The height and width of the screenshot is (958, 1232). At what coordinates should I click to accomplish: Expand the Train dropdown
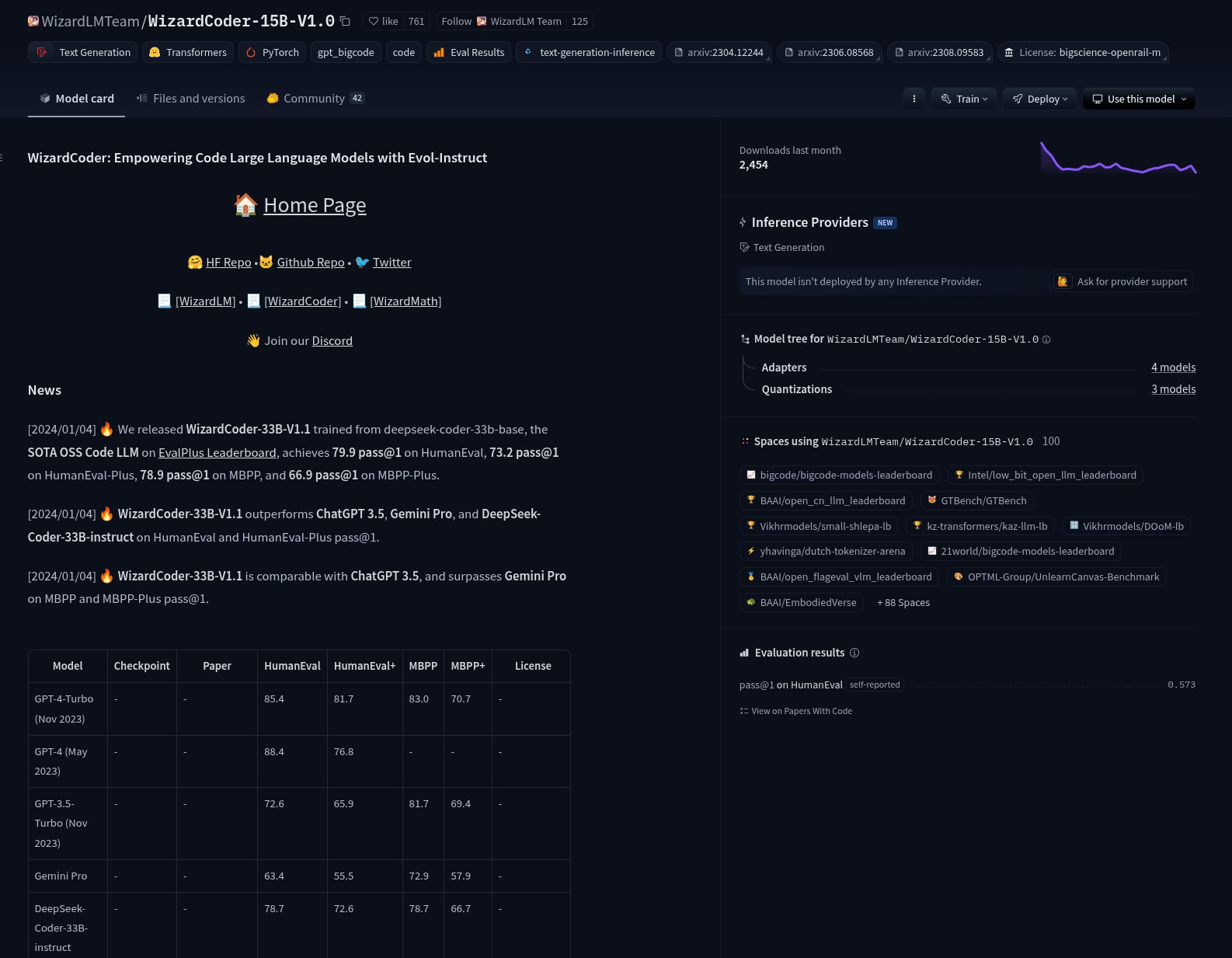pos(964,99)
